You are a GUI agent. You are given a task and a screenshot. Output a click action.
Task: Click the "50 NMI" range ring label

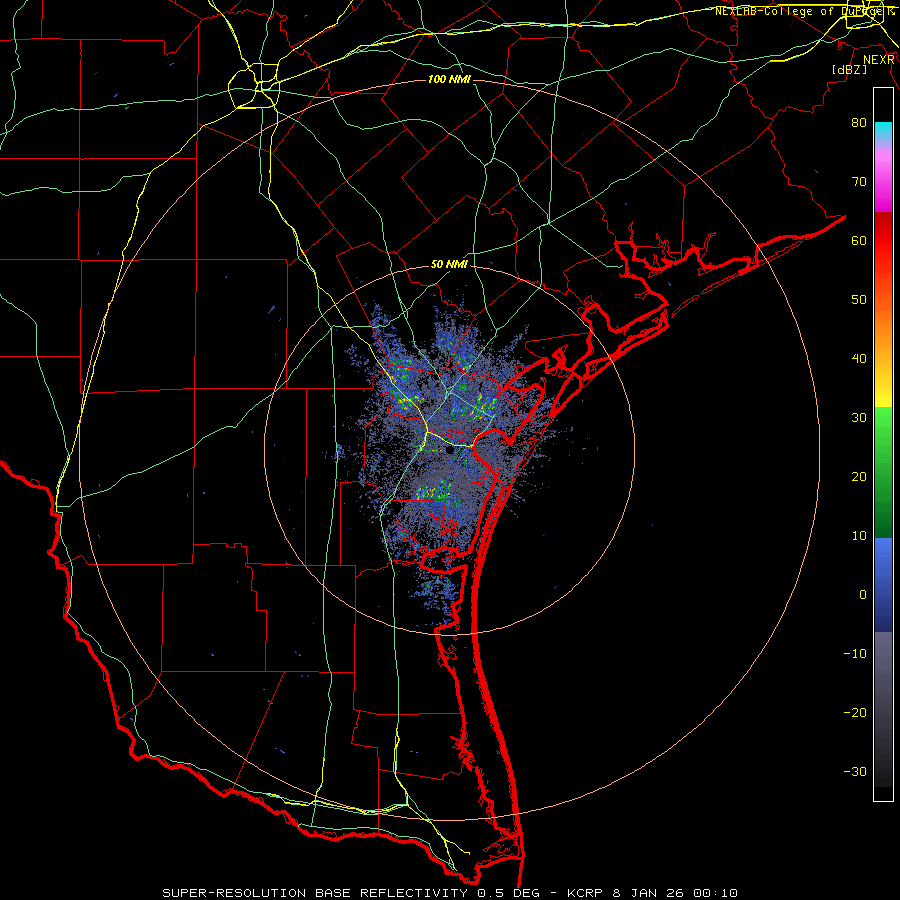[x=449, y=265]
